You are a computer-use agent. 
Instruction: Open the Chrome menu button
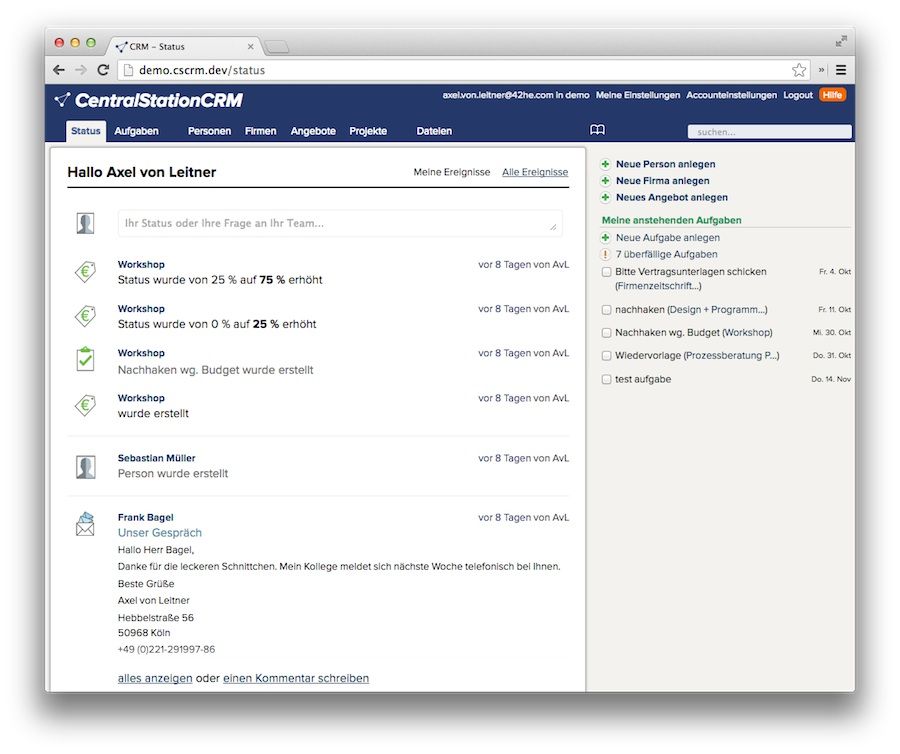tap(841, 70)
